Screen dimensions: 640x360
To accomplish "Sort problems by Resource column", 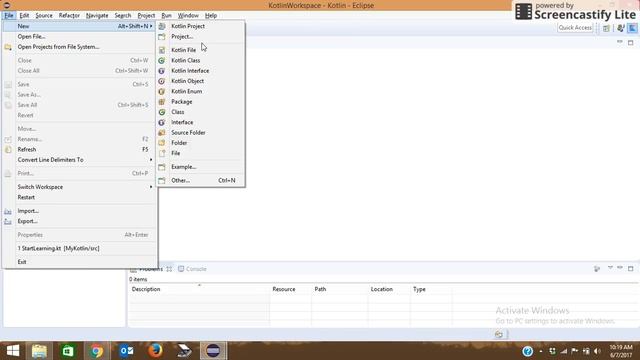I will click(x=290, y=289).
